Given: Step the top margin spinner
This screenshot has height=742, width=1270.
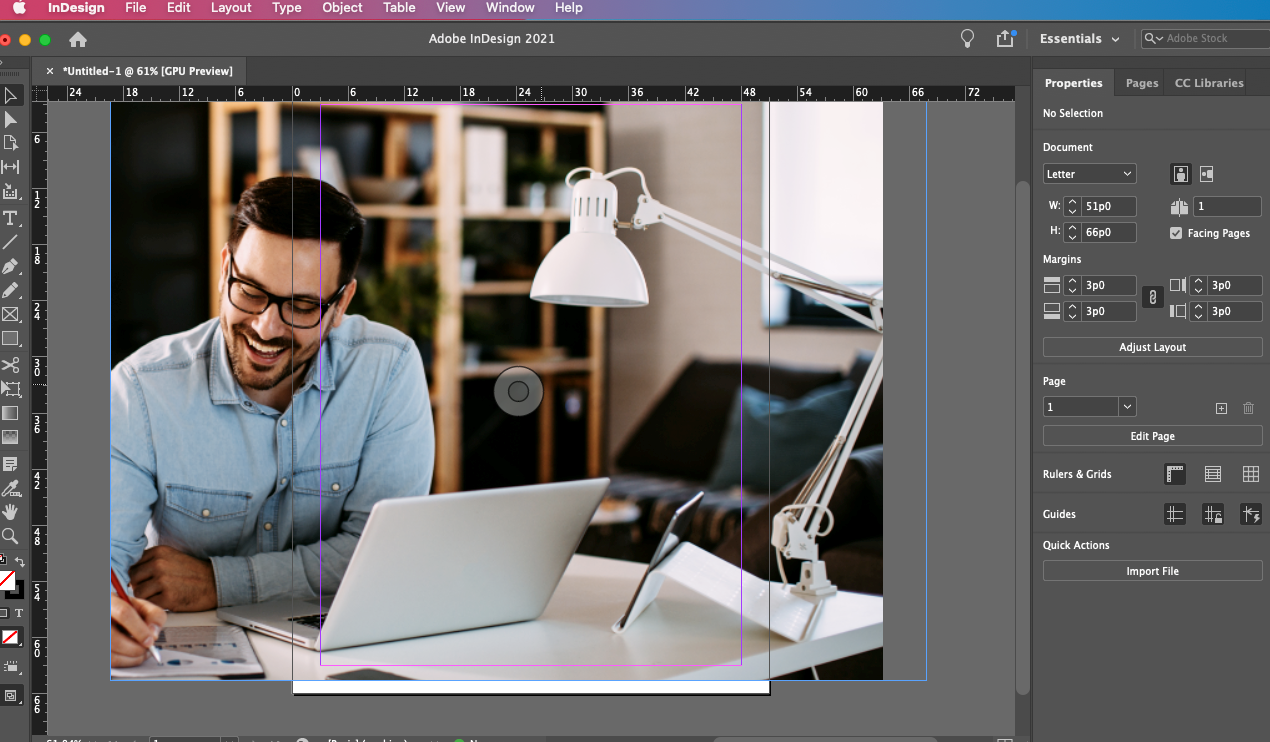Looking at the screenshot, I should tap(1072, 285).
